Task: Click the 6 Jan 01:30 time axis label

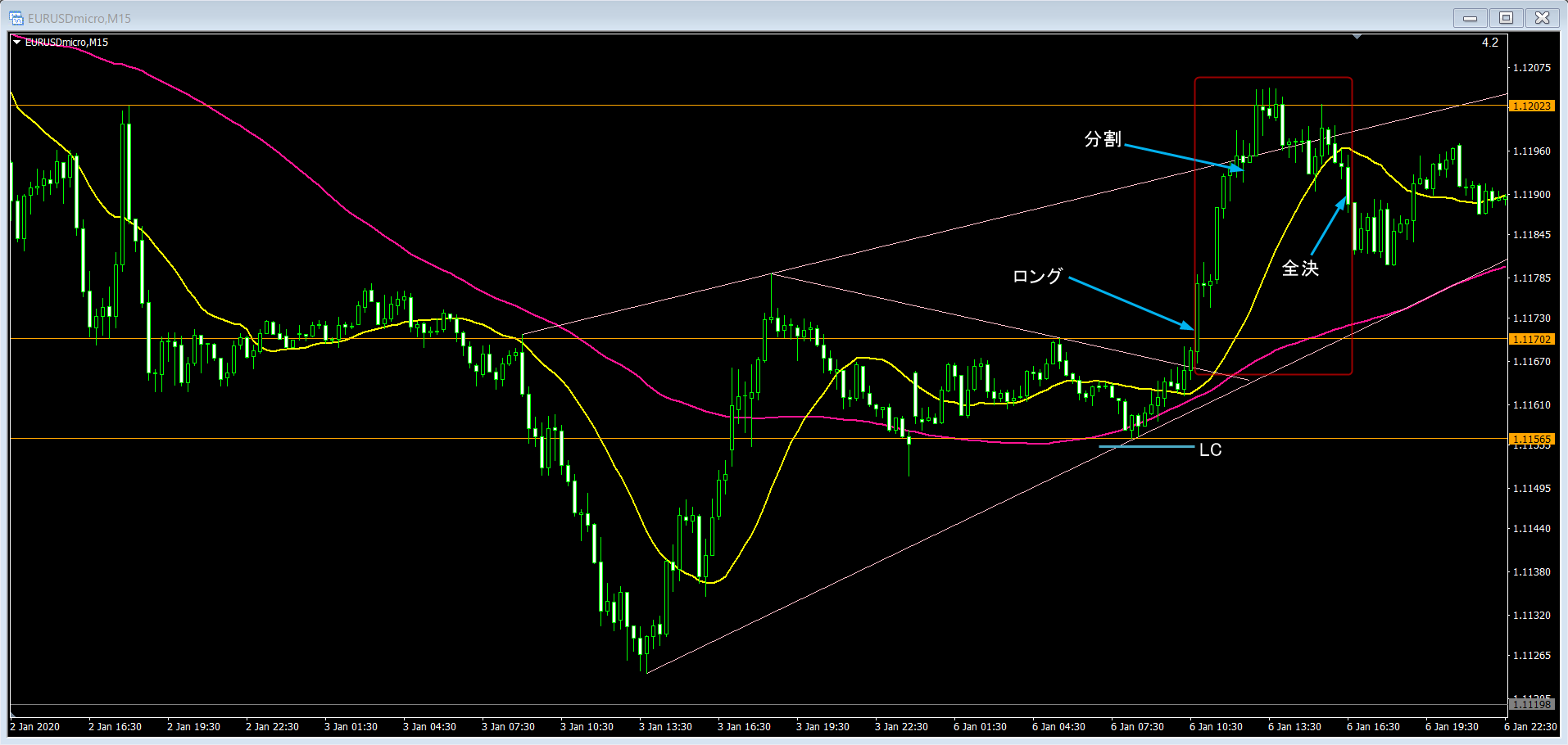Action: 980,726
